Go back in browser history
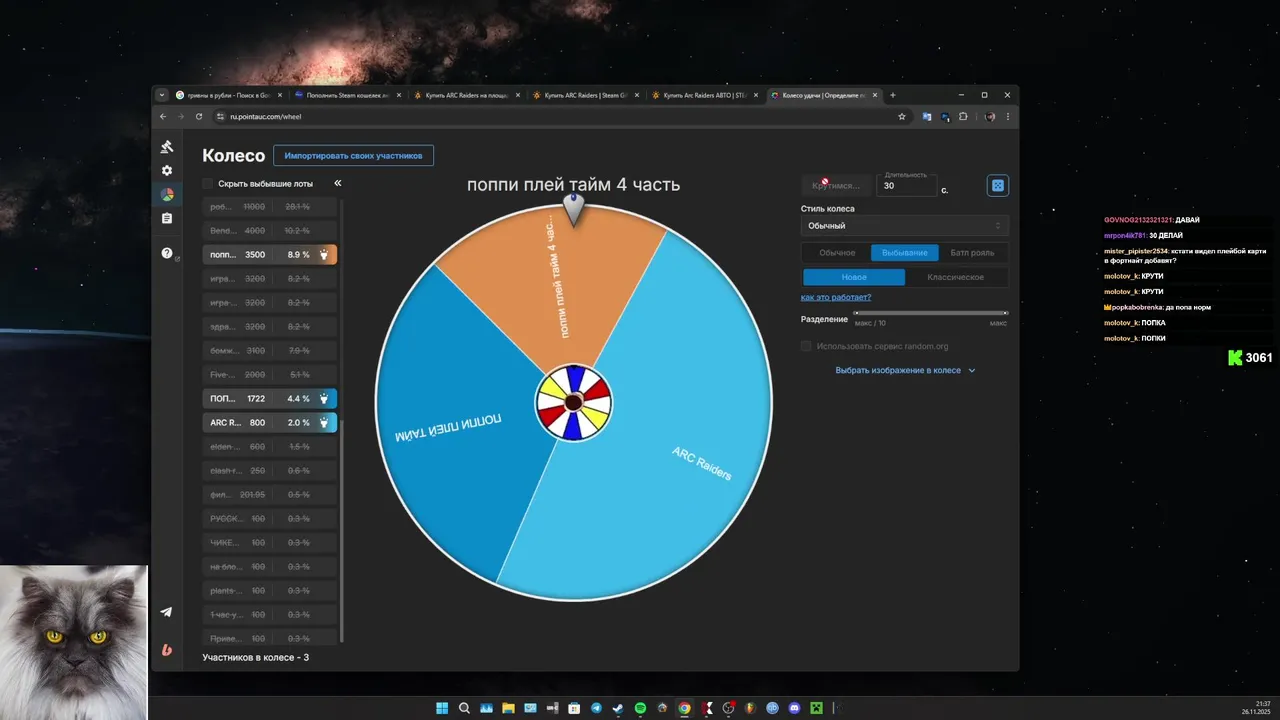 [164, 116]
